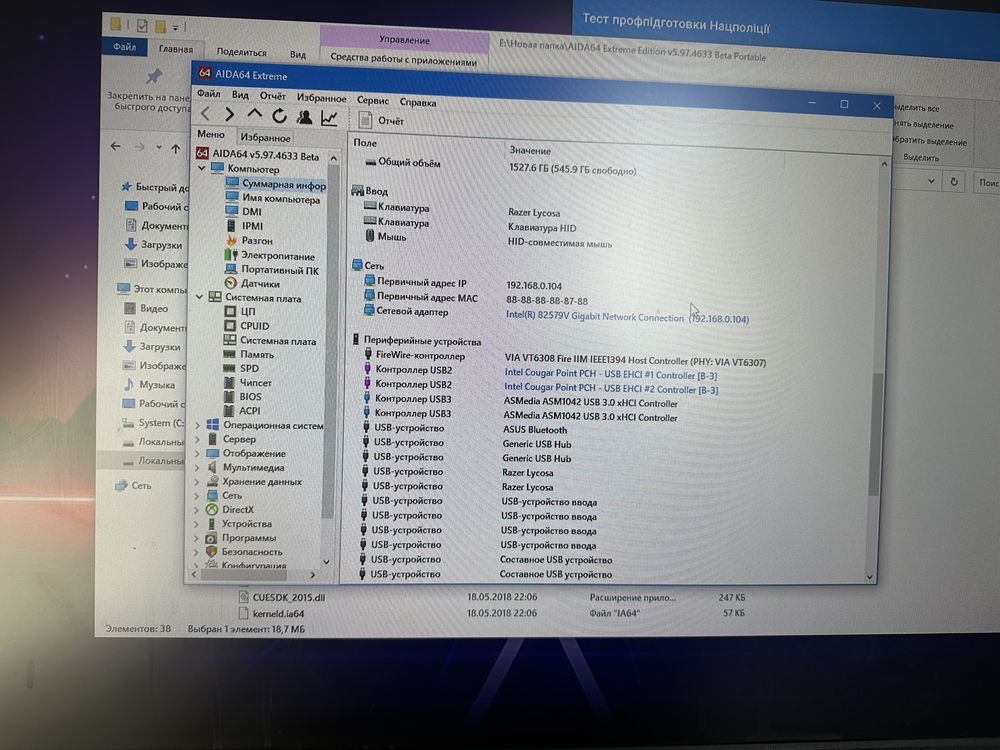Image resolution: width=1000 pixels, height=750 pixels.
Task: Open the Избранное menu in AIDA64 menu bar
Action: click(x=321, y=98)
